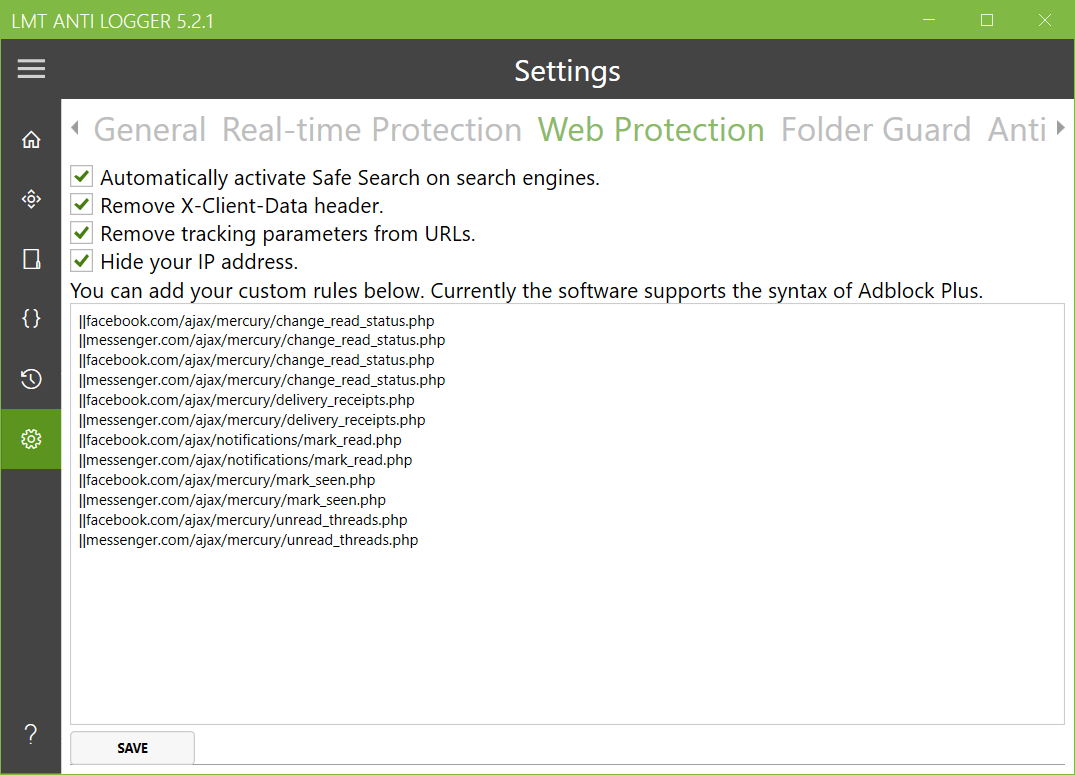
Task: Click the door-shaped sidebar icon
Action: [x=31, y=260]
